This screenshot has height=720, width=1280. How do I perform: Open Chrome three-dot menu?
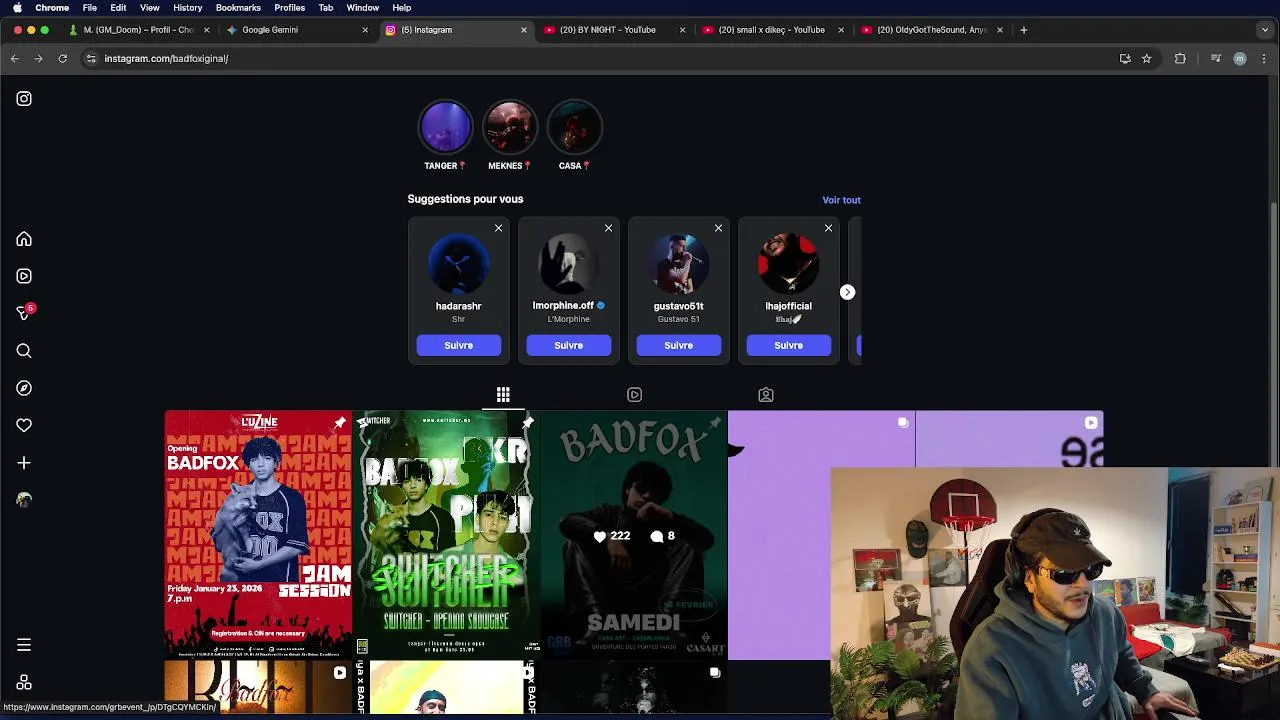(x=1264, y=59)
